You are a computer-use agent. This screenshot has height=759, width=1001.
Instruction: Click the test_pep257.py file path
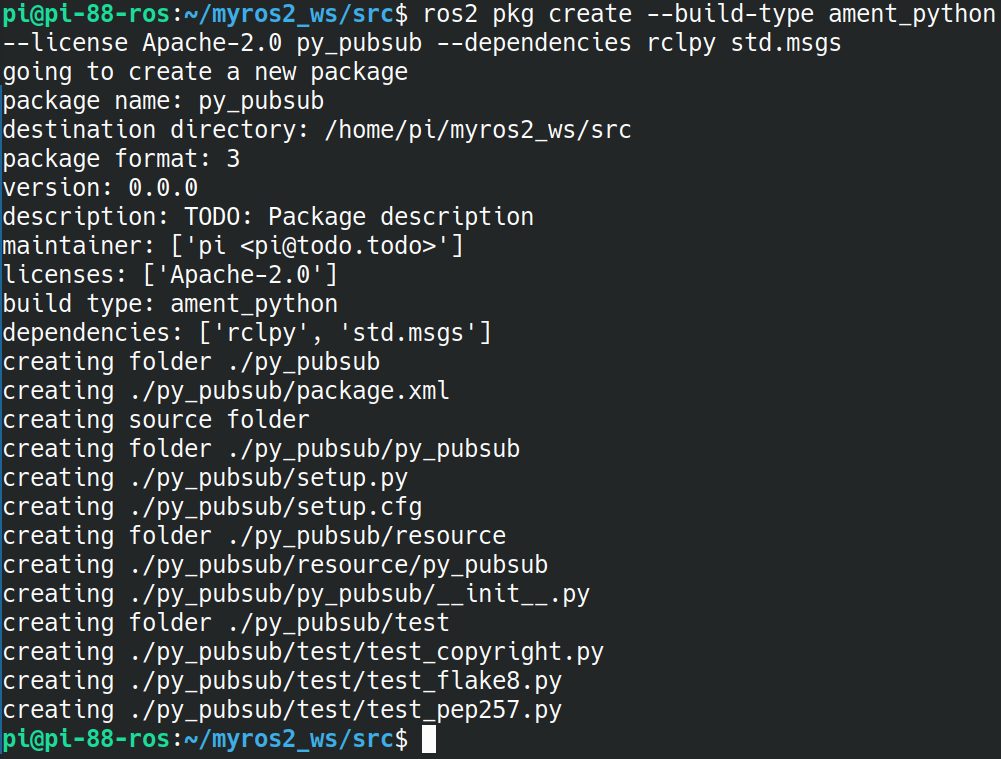point(345,710)
